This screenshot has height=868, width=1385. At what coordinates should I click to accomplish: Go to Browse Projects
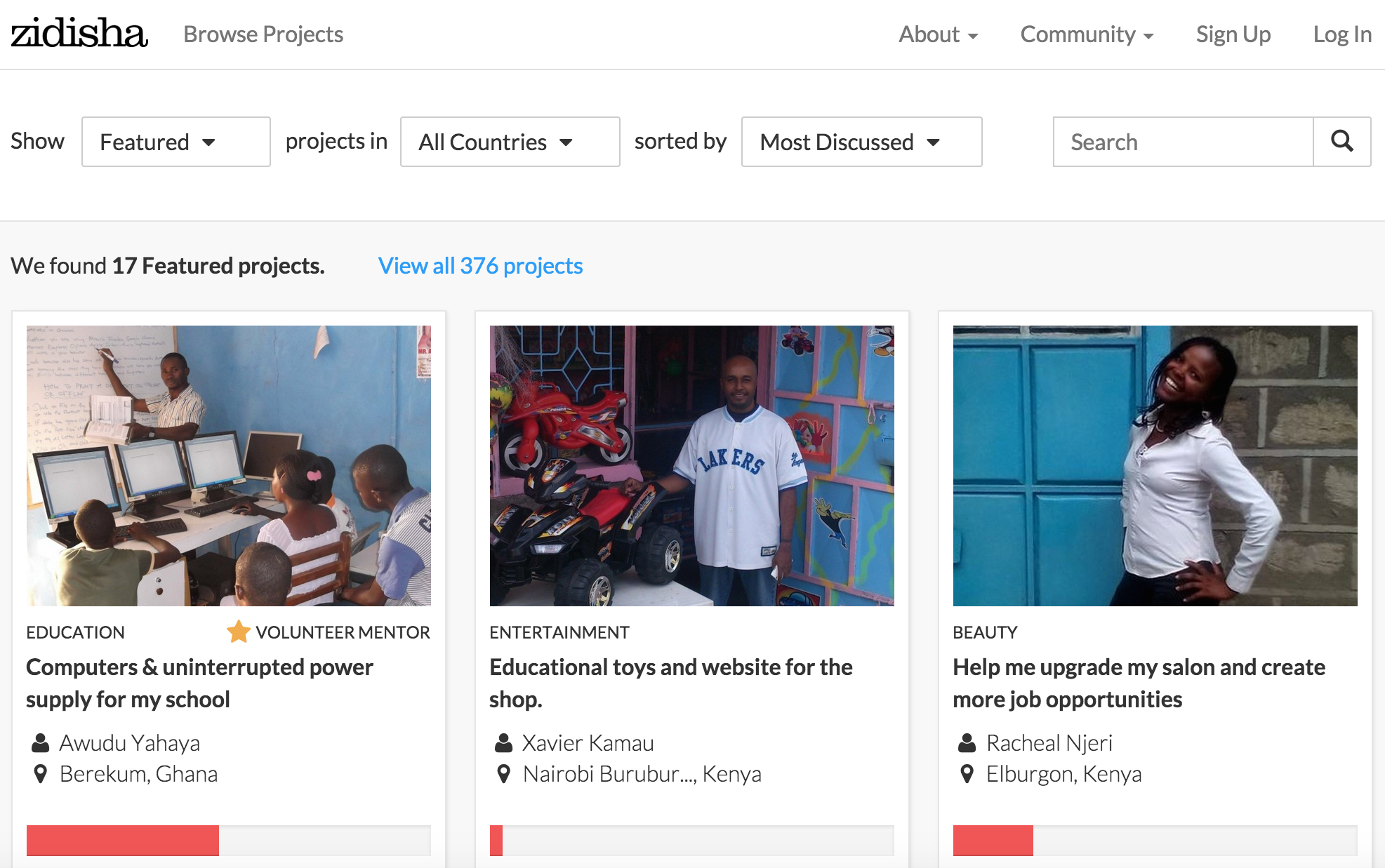pyautogui.click(x=263, y=34)
